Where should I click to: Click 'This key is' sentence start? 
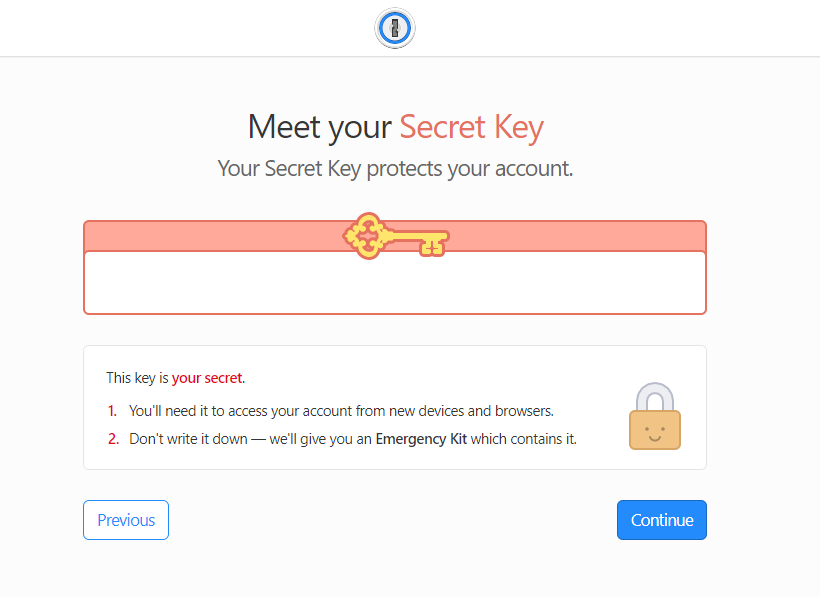coord(138,378)
